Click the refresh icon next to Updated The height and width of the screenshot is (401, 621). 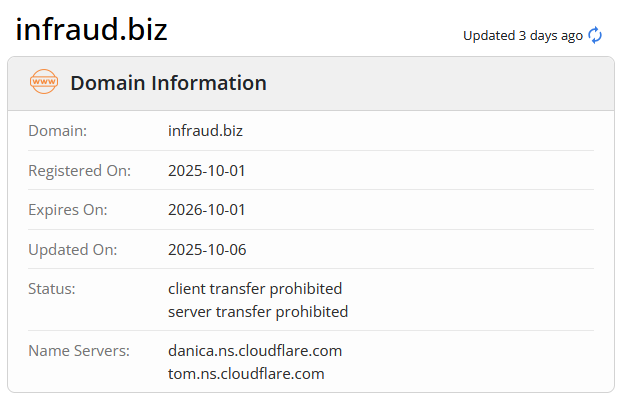pyautogui.click(x=595, y=35)
